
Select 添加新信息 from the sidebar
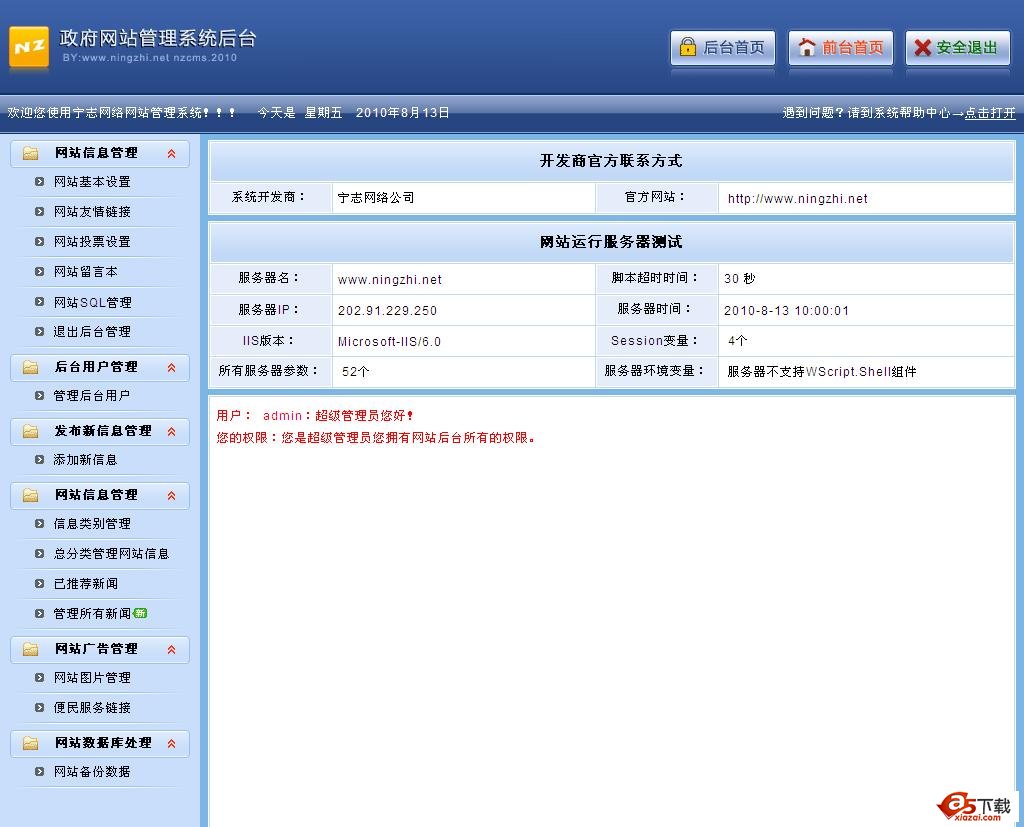point(85,460)
